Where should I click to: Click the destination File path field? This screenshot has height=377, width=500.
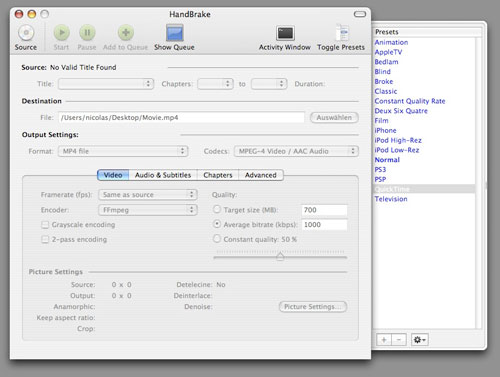[181, 118]
